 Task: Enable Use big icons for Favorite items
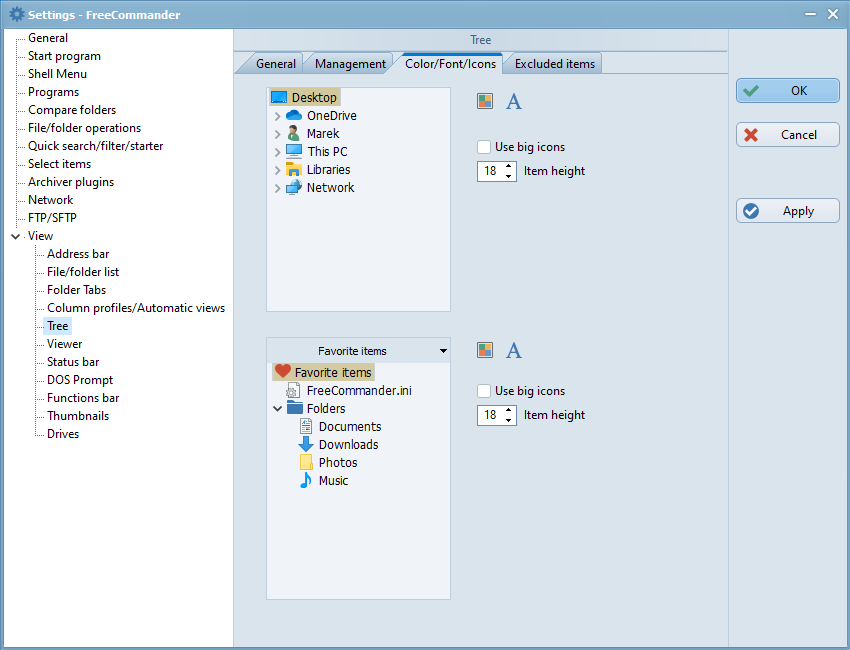(x=485, y=391)
